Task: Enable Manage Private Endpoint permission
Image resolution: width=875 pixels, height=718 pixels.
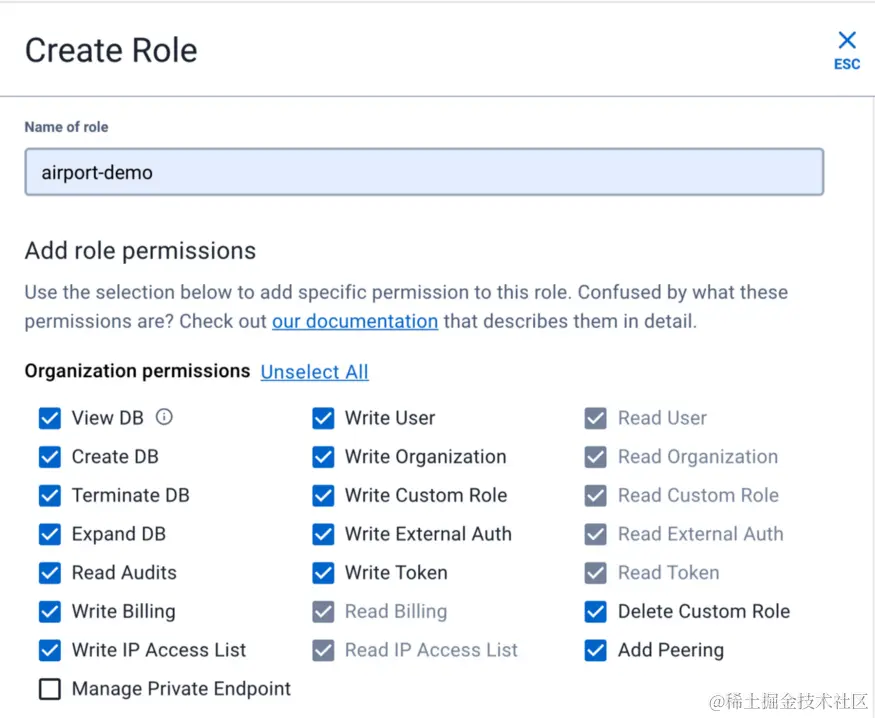Action: [50, 689]
